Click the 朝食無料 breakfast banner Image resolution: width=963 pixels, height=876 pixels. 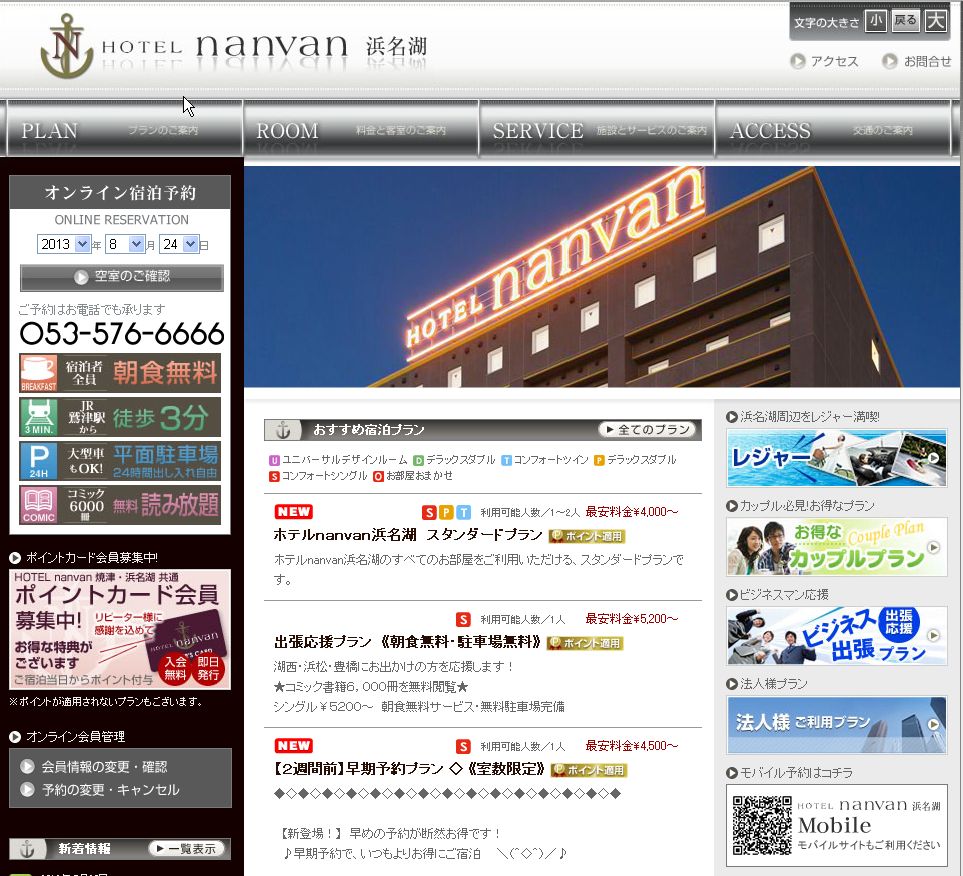tap(120, 373)
